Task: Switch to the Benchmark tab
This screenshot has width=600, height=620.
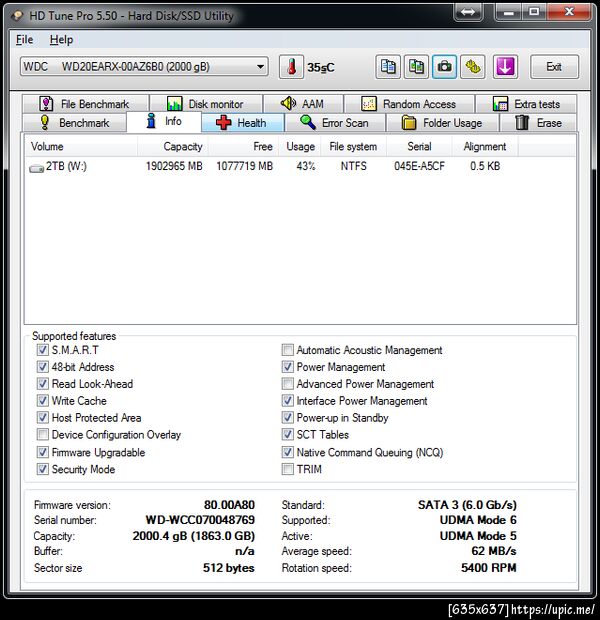Action: point(75,123)
